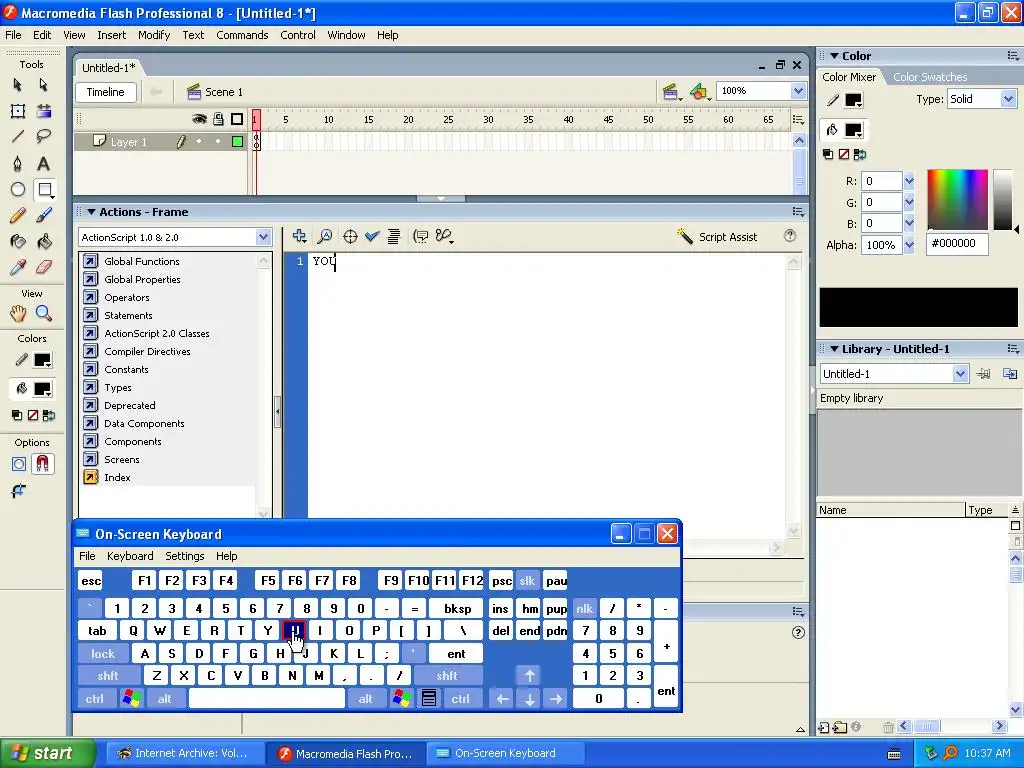Image resolution: width=1024 pixels, height=768 pixels.
Task: Show code hint
Action: [x=421, y=236]
